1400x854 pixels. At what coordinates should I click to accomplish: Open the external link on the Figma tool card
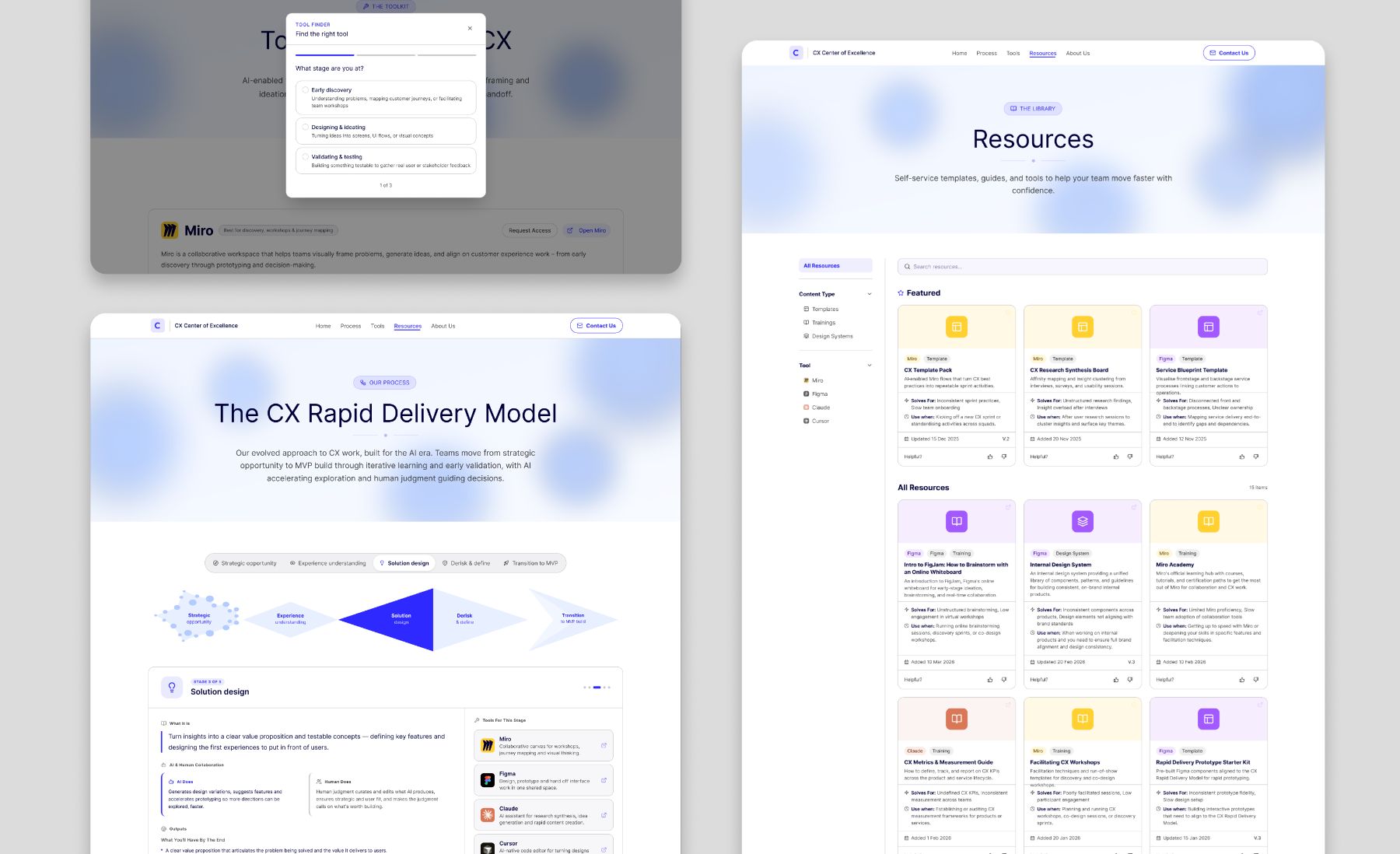point(604,780)
